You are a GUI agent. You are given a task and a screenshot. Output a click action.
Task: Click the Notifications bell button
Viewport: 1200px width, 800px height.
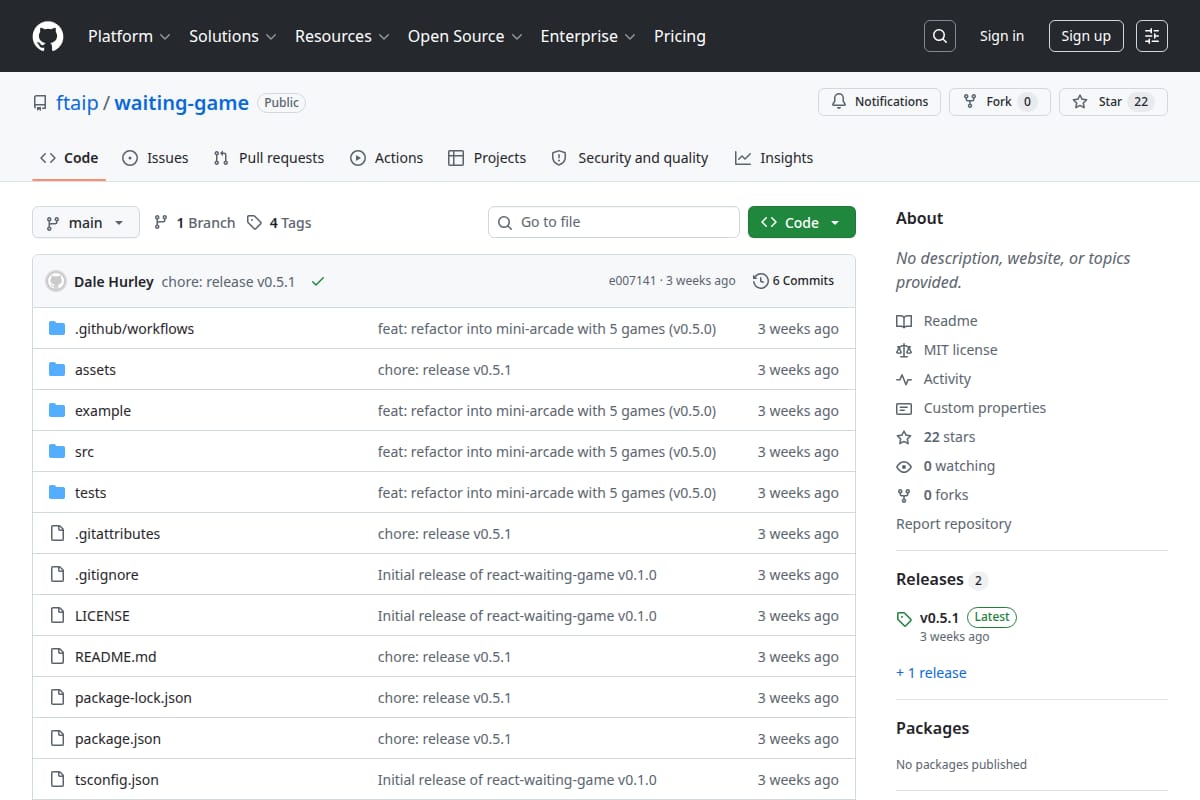pos(880,101)
